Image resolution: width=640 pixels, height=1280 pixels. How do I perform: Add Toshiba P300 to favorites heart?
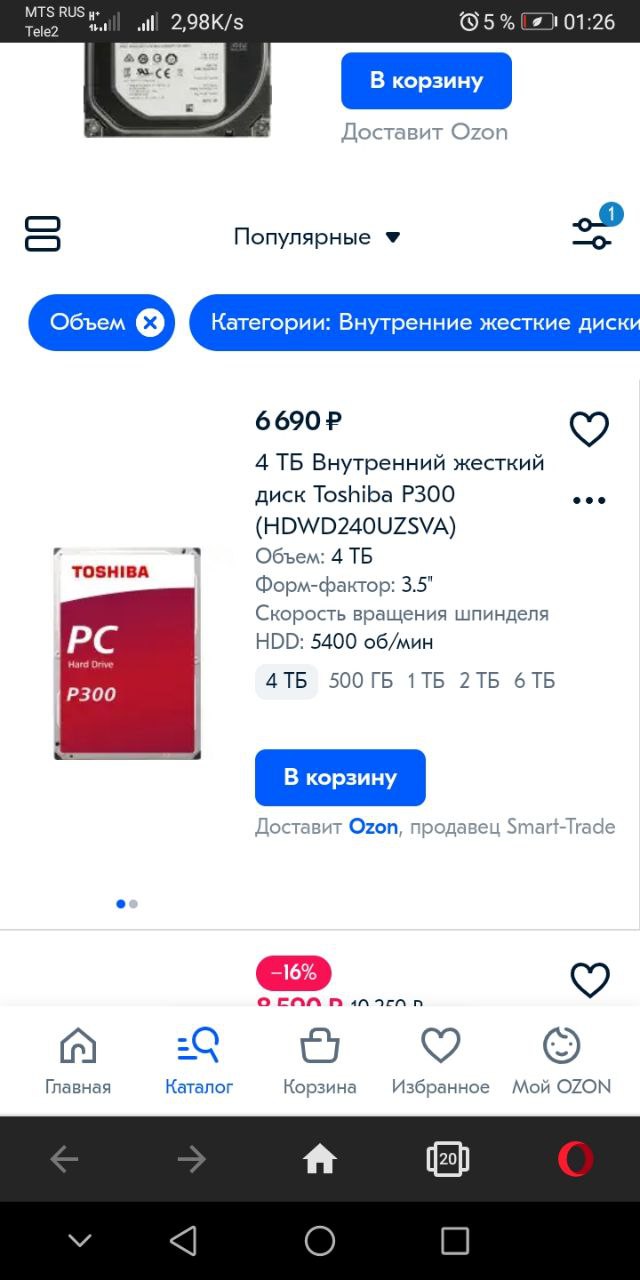point(589,429)
